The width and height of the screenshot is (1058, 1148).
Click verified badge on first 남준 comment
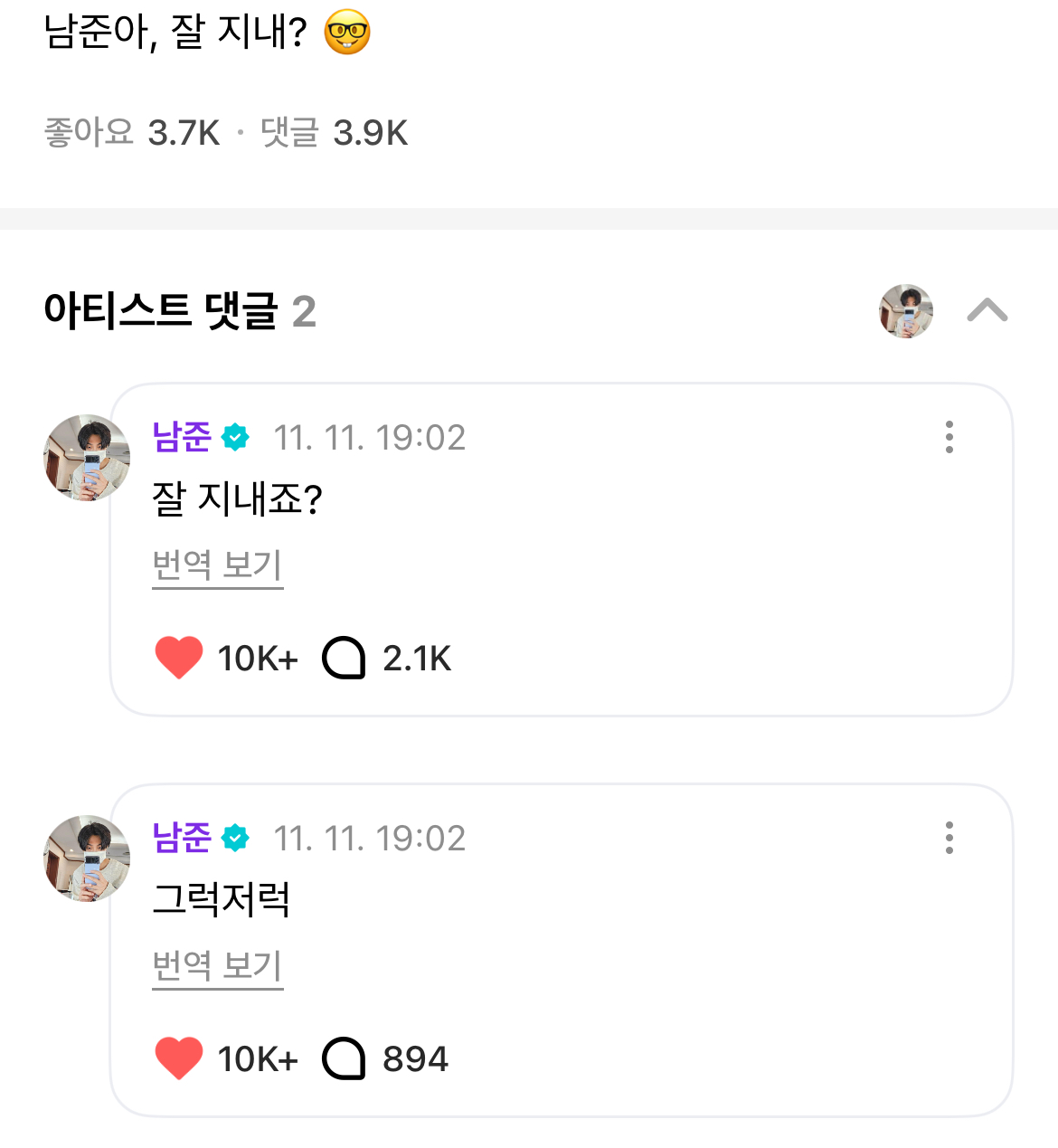tap(235, 437)
